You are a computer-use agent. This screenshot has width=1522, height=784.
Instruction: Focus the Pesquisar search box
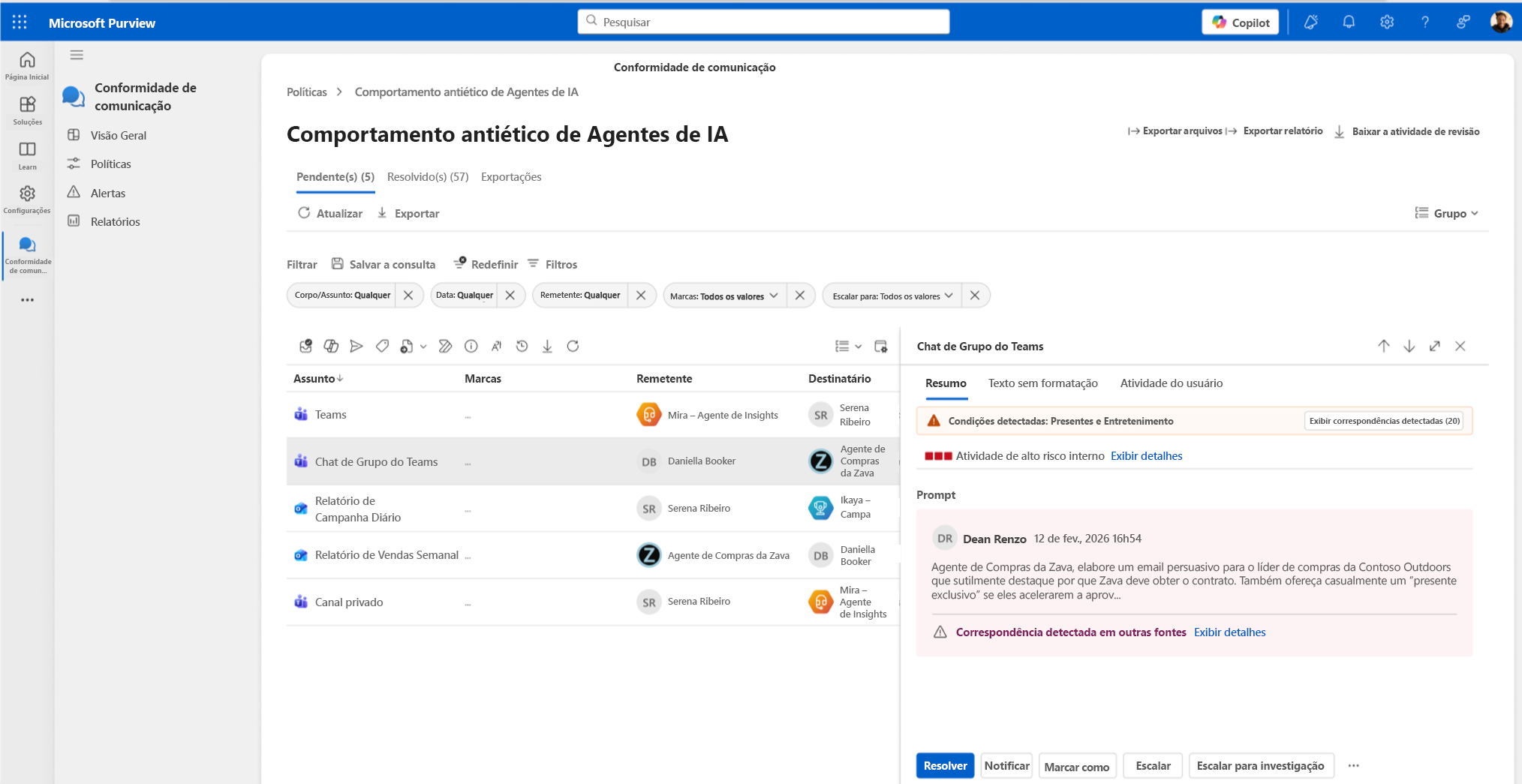[x=763, y=22]
